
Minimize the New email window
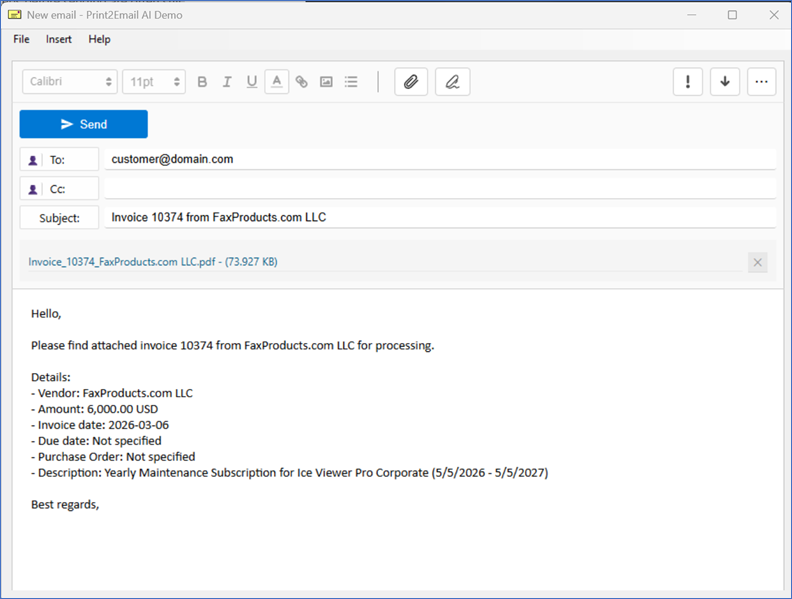coord(691,15)
